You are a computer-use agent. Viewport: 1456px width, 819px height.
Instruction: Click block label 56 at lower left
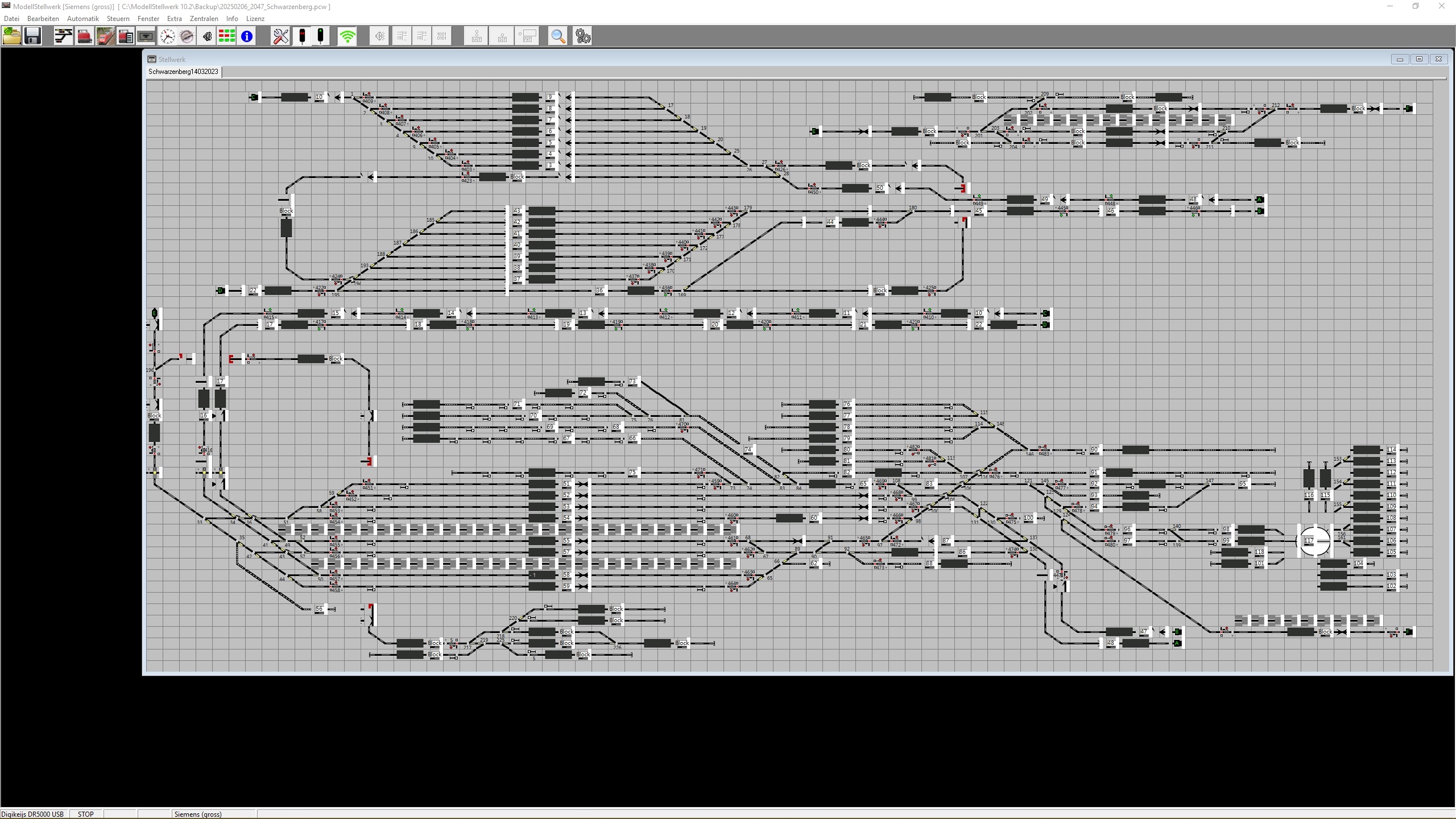pos(319,609)
